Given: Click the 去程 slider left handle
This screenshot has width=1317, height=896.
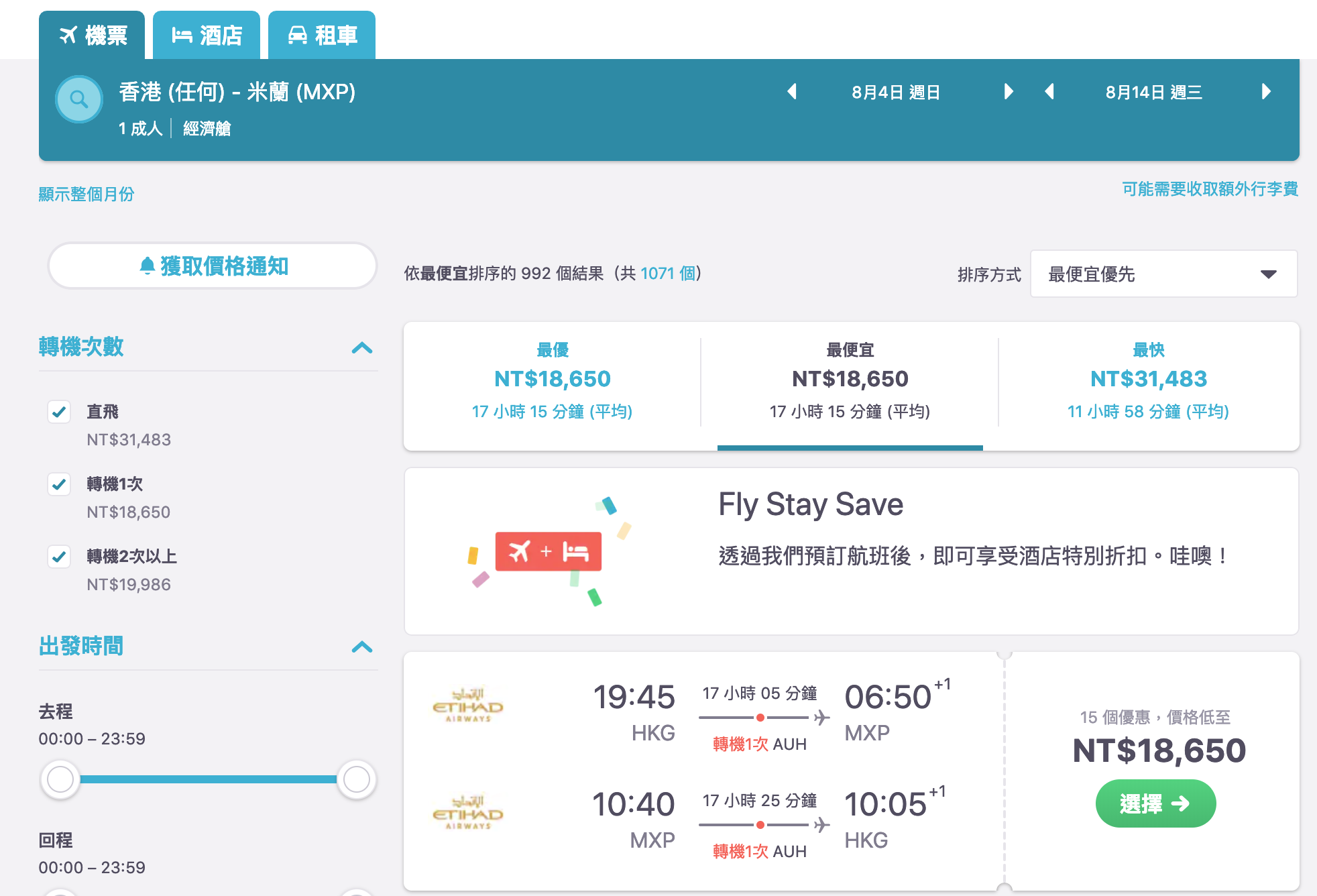Looking at the screenshot, I should pyautogui.click(x=60, y=779).
